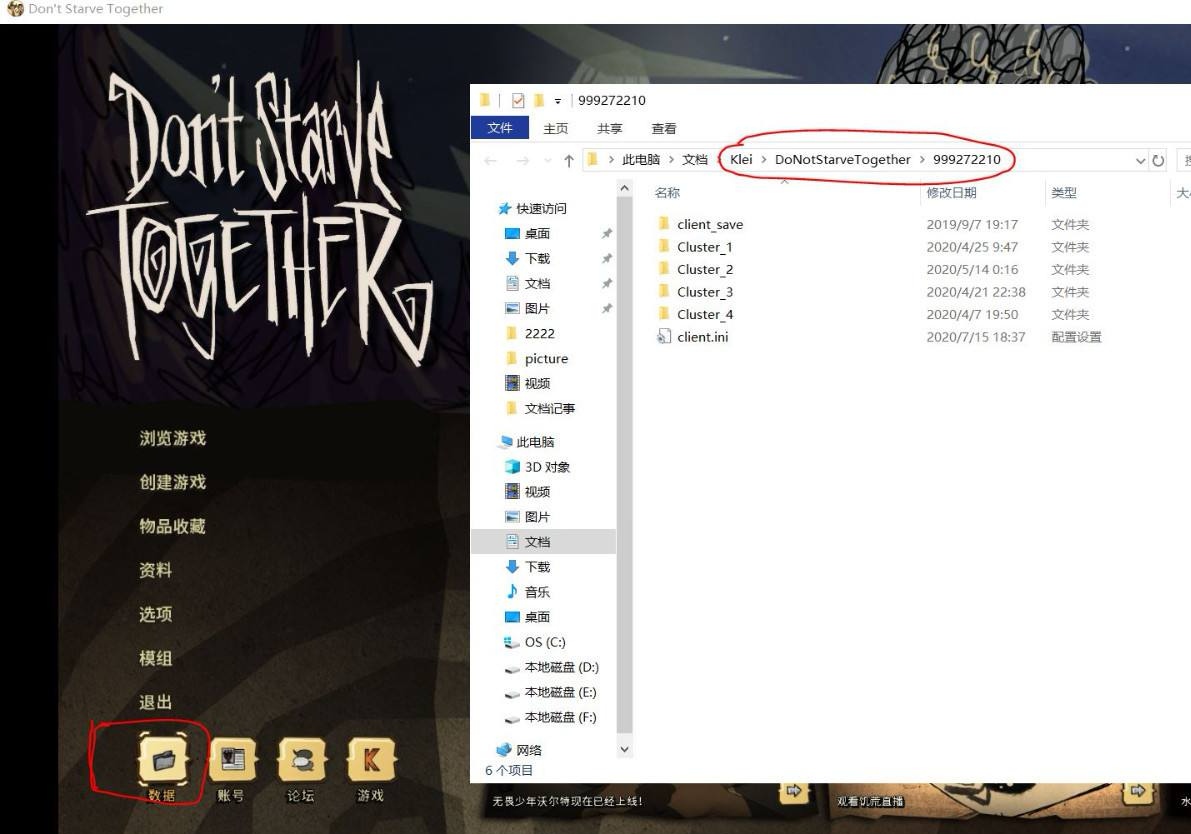The image size is (1191, 834).
Task: Open 模组 in the game menu
Action: 156,659
